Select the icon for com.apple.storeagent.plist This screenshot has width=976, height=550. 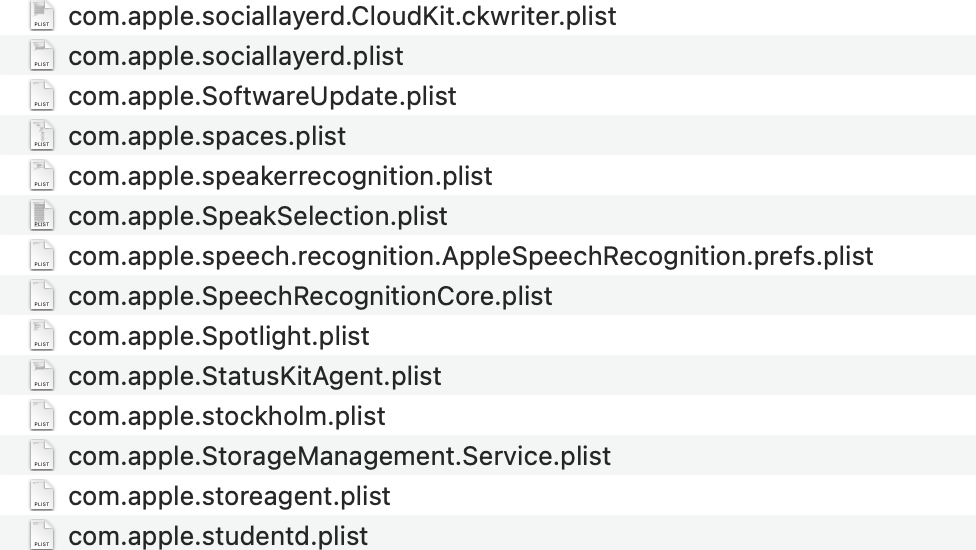(42, 495)
